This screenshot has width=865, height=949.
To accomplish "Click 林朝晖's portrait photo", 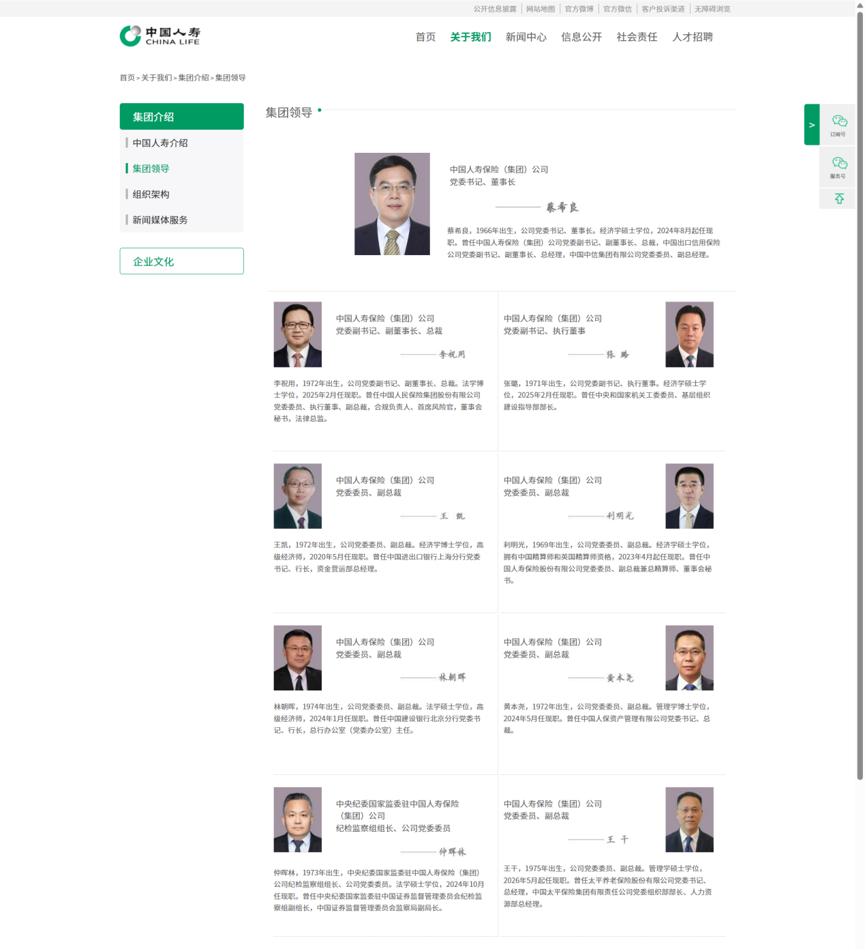I will tap(298, 658).
